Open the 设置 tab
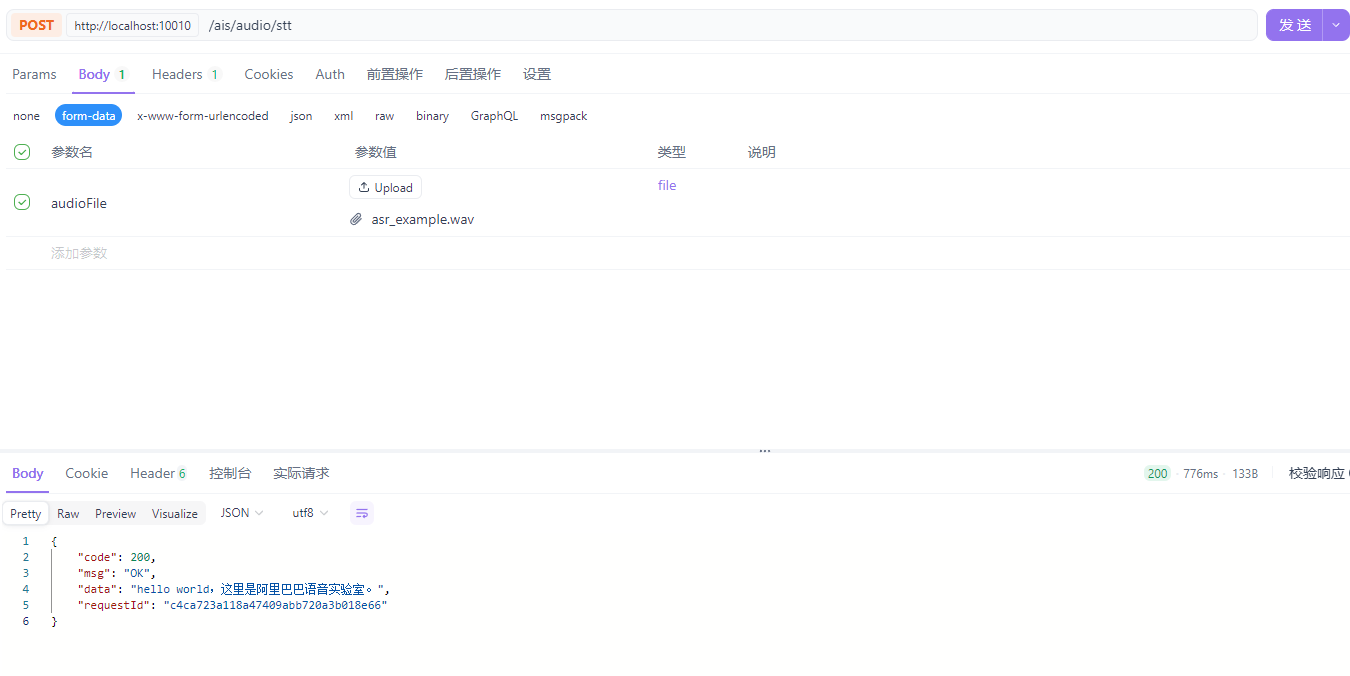The height and width of the screenshot is (676, 1350). click(x=537, y=74)
